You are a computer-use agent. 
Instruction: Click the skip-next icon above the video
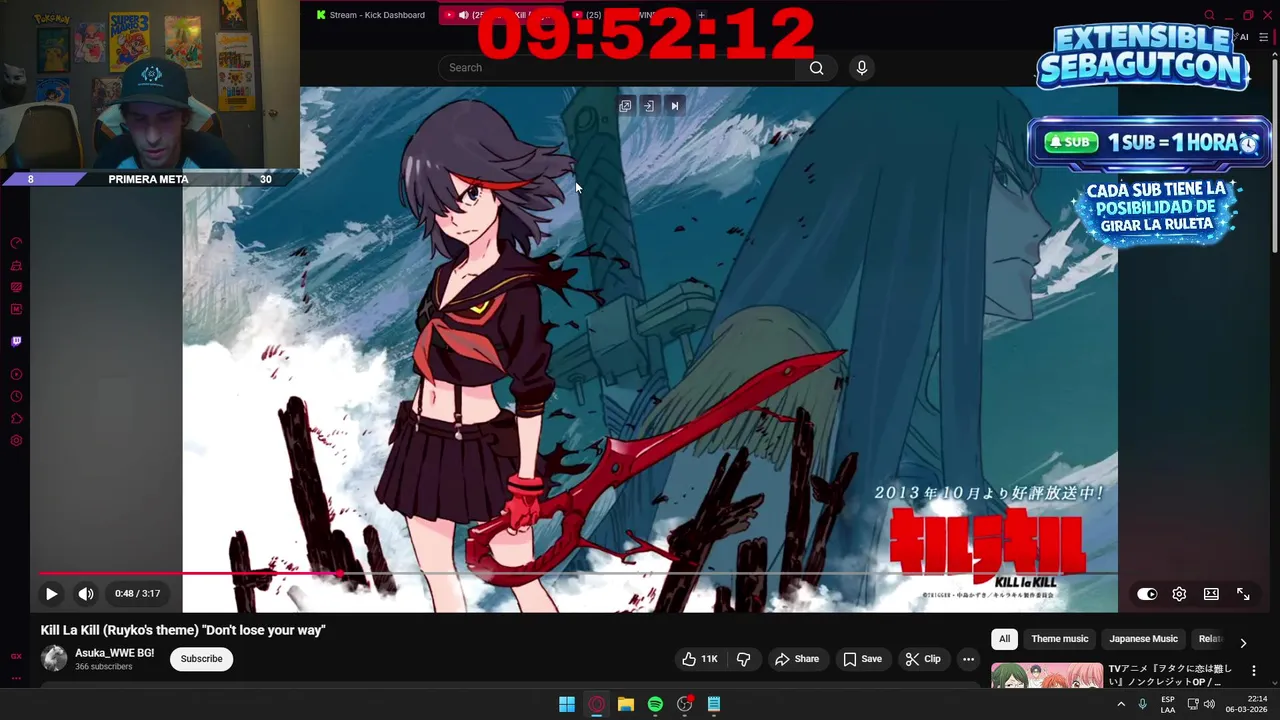tap(674, 106)
